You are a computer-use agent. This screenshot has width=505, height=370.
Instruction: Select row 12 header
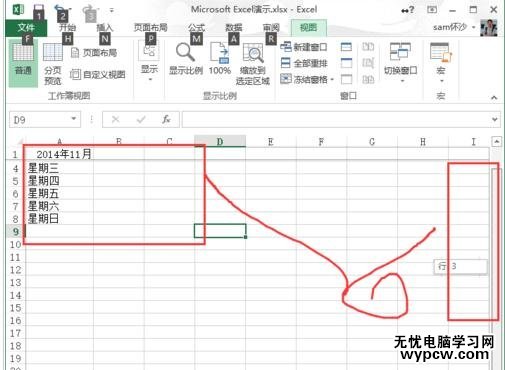point(15,270)
